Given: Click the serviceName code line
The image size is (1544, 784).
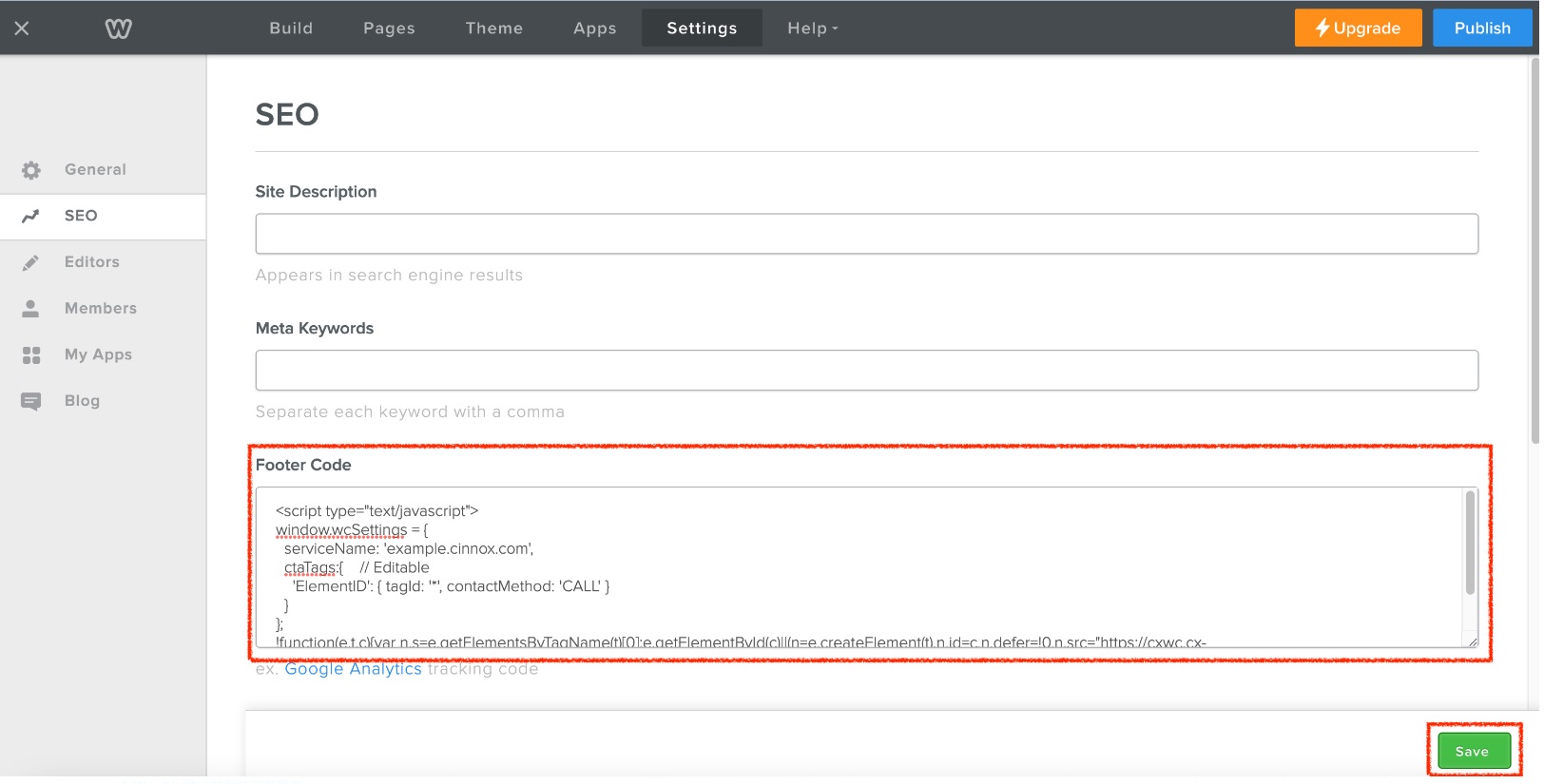Looking at the screenshot, I should point(409,549).
